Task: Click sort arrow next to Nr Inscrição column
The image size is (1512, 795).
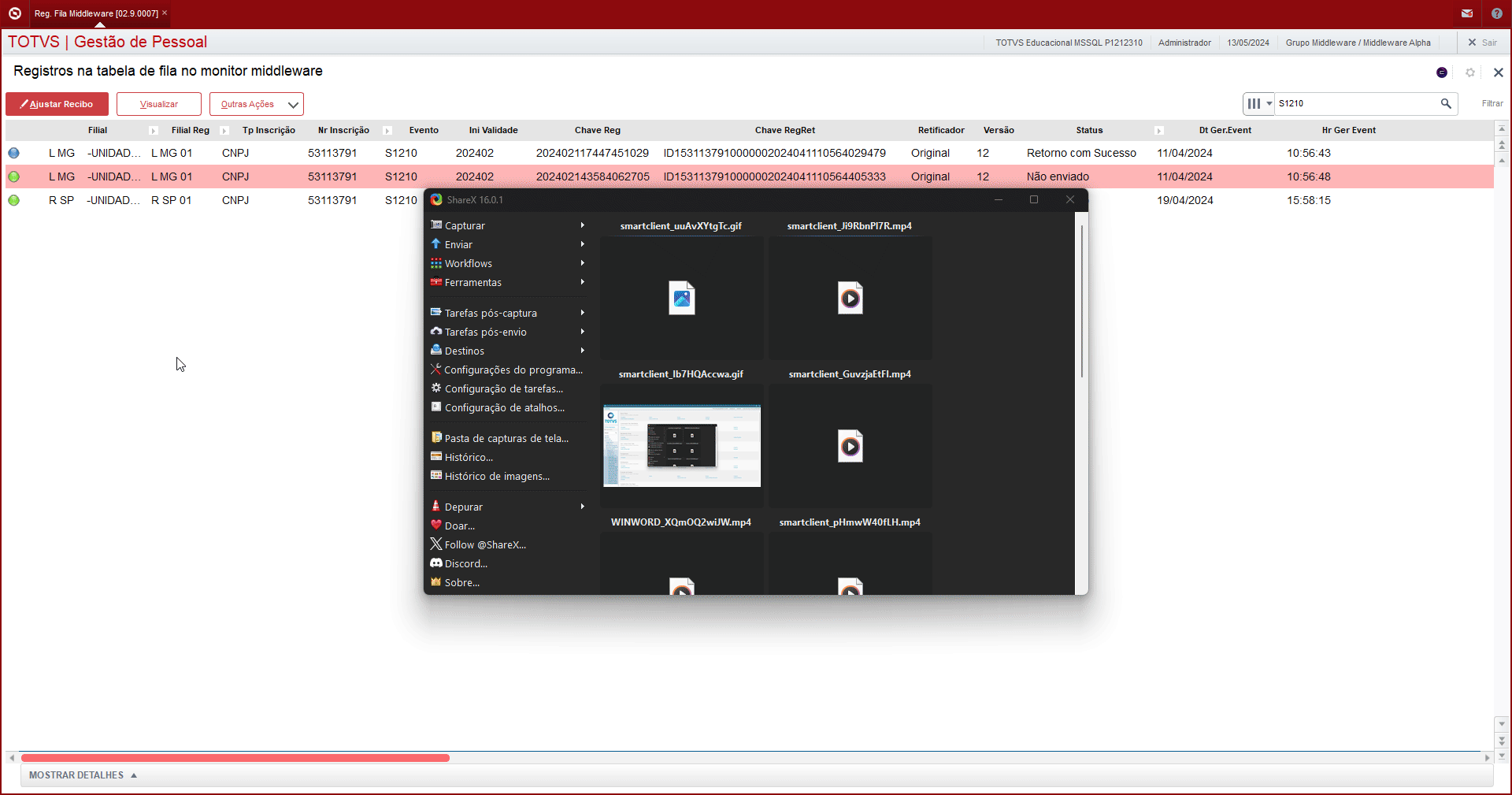Action: (x=387, y=131)
